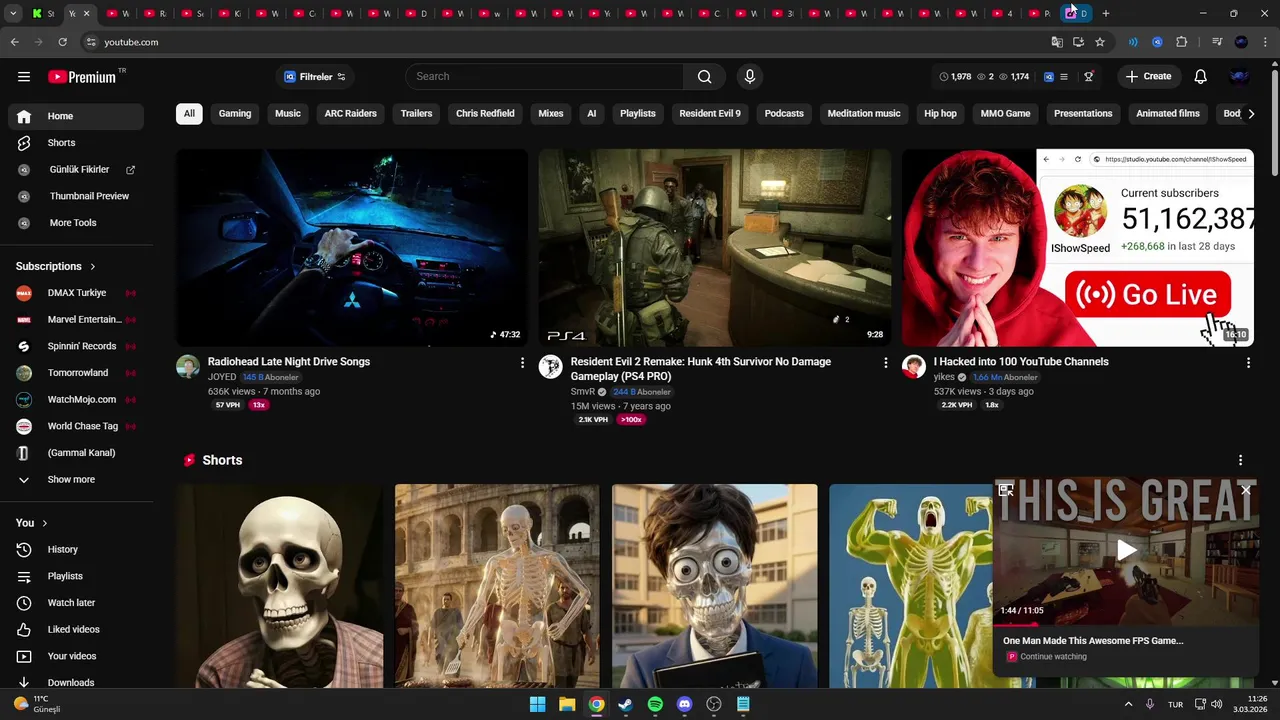Select the Chris Redfield chip
This screenshot has width=1280, height=720.
coord(485,114)
